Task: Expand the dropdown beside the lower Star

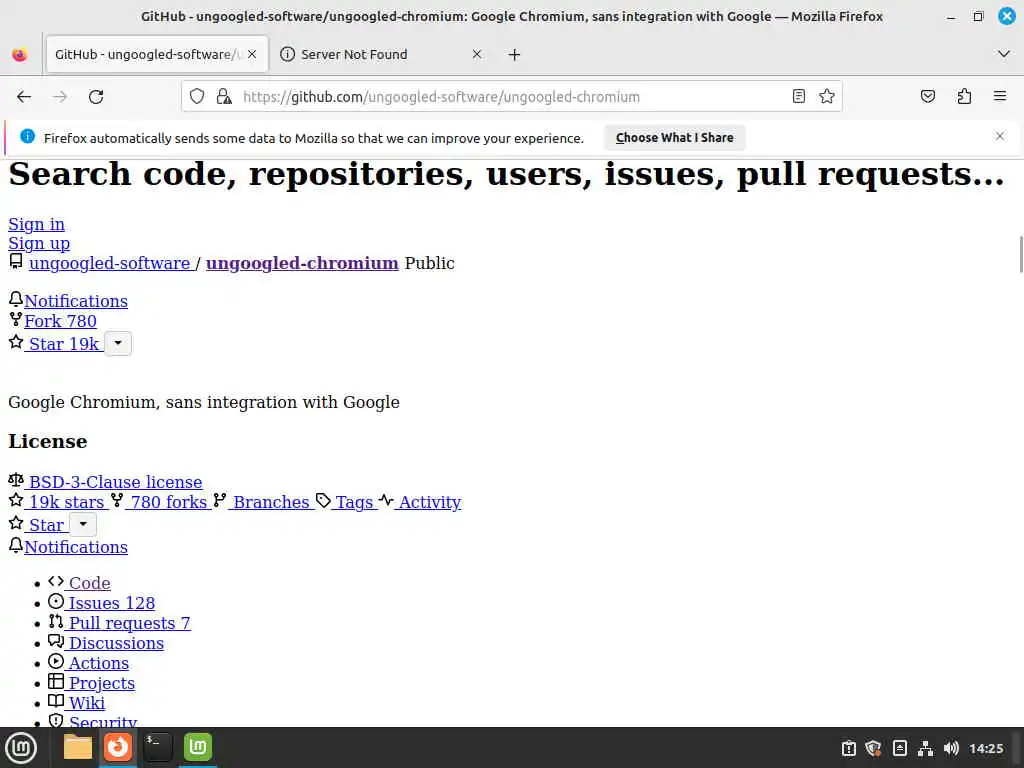Action: click(83, 524)
